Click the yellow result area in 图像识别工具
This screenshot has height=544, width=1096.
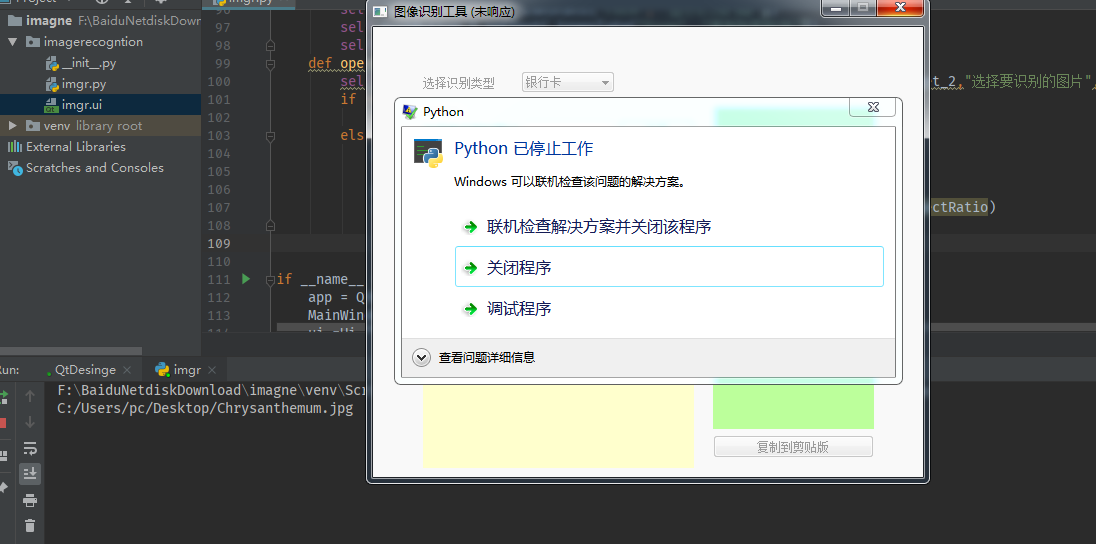[x=558, y=426]
